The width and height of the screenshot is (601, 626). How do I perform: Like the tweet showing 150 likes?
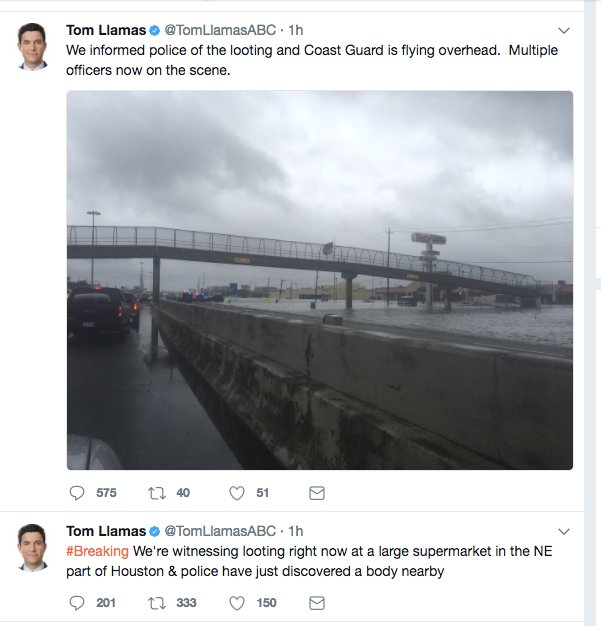tap(237, 603)
